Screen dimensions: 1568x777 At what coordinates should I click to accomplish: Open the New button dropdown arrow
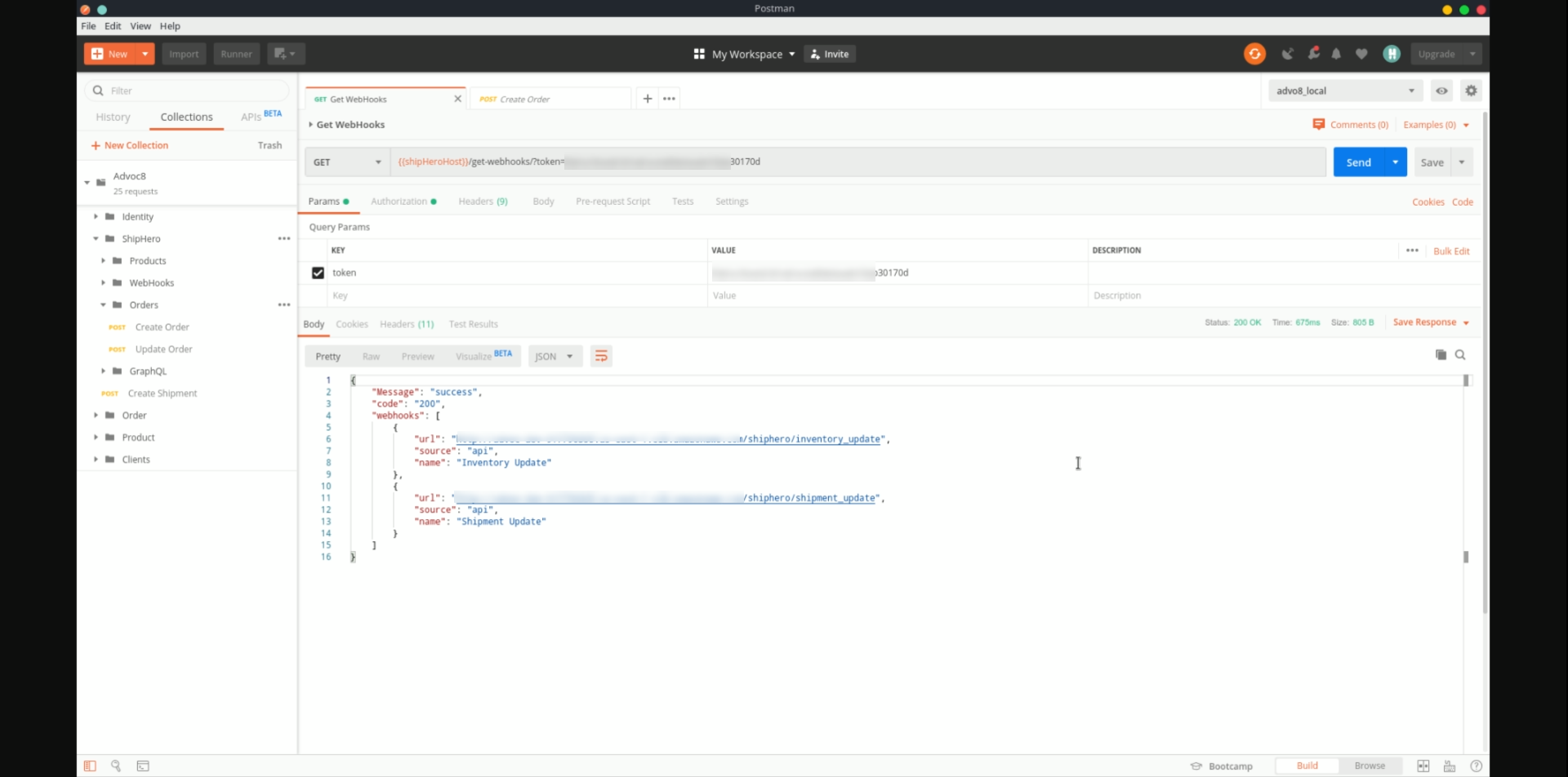tap(145, 54)
